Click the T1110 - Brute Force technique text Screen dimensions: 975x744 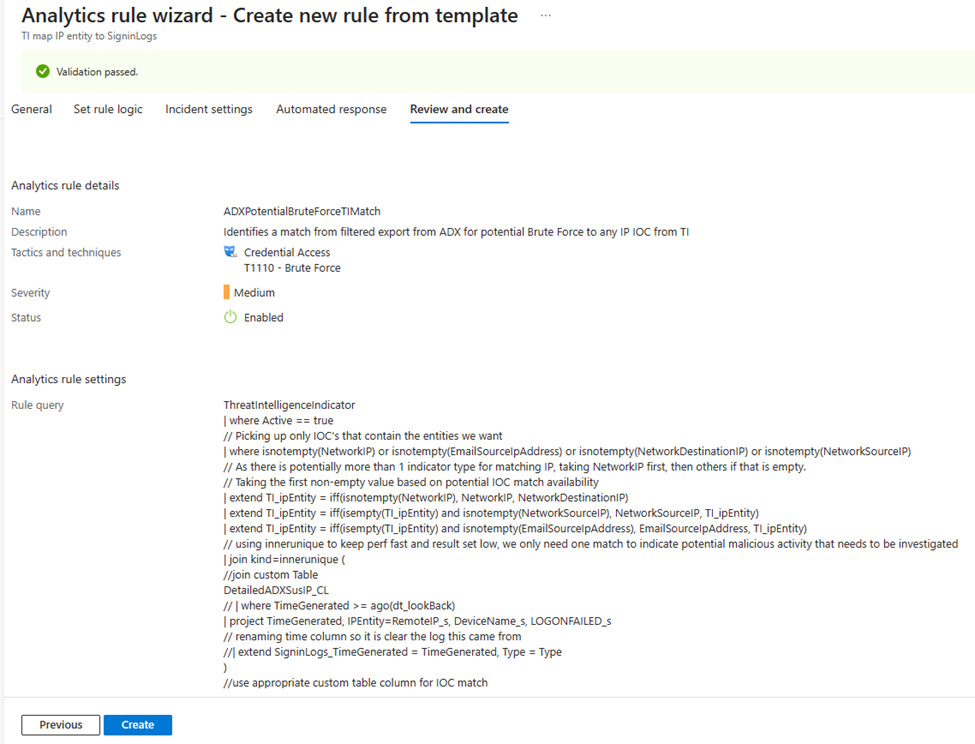point(292,268)
